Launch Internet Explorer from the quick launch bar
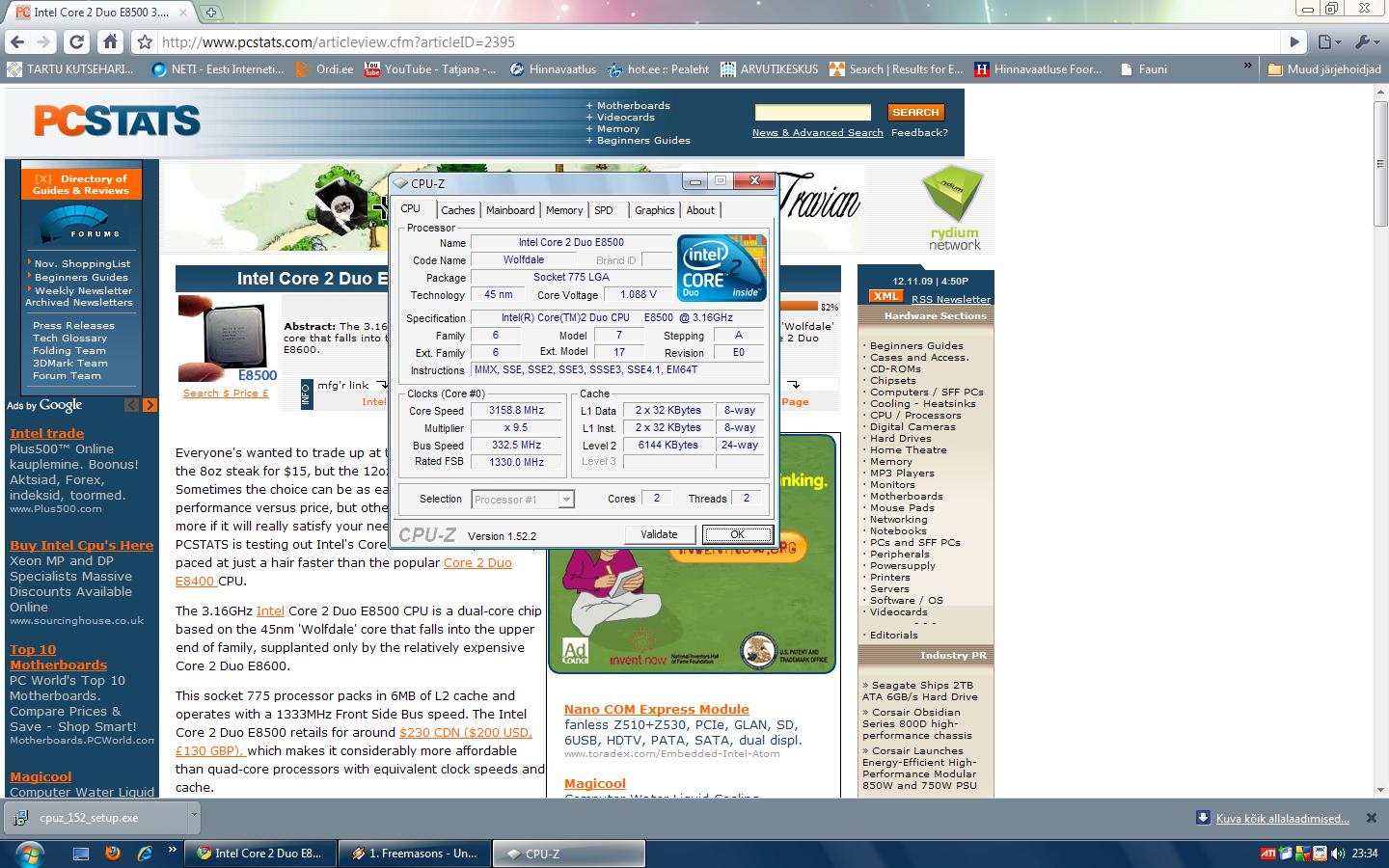This screenshot has width=1389, height=868. click(145, 854)
